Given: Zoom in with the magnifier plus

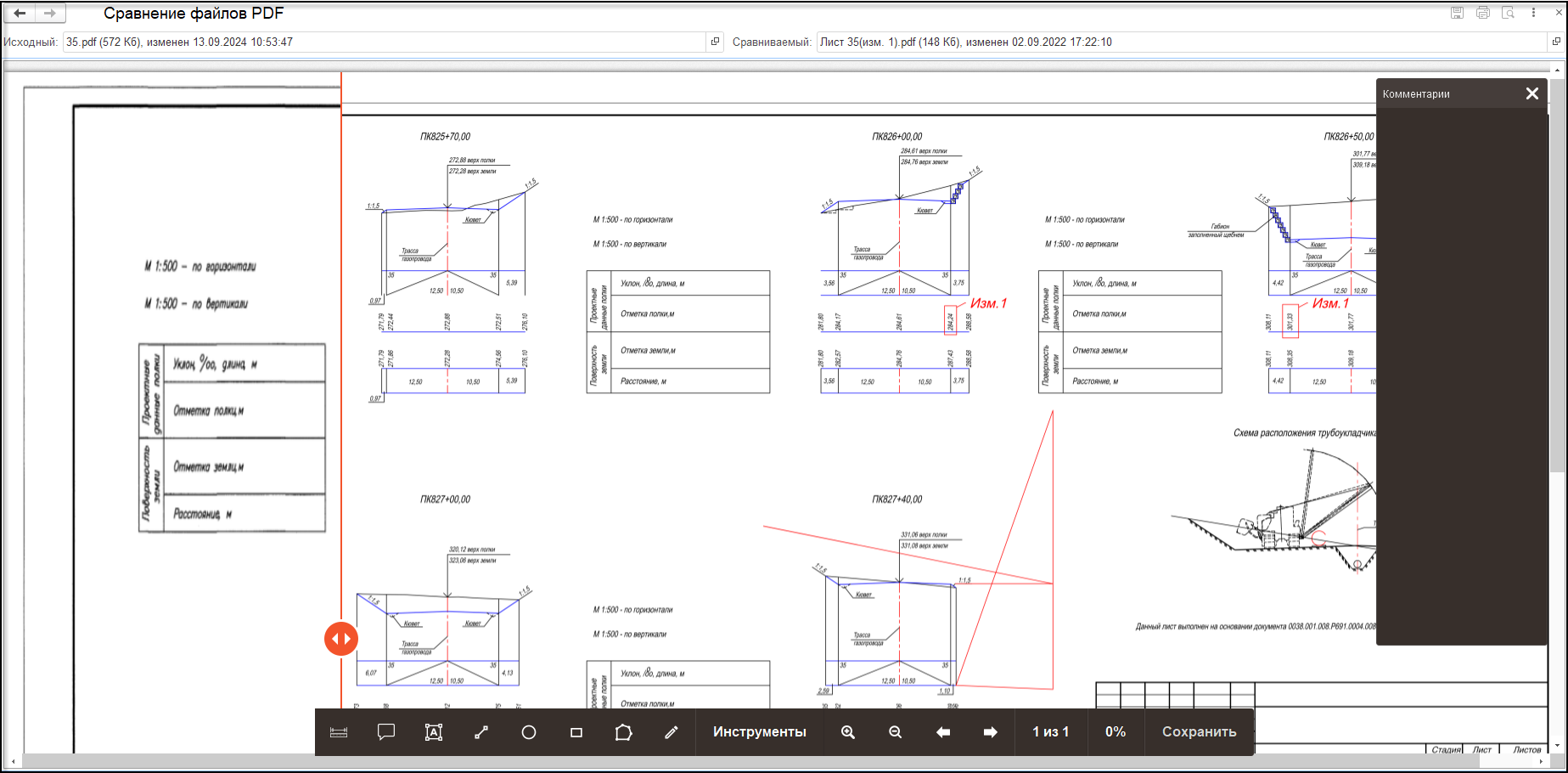Looking at the screenshot, I should (x=848, y=732).
